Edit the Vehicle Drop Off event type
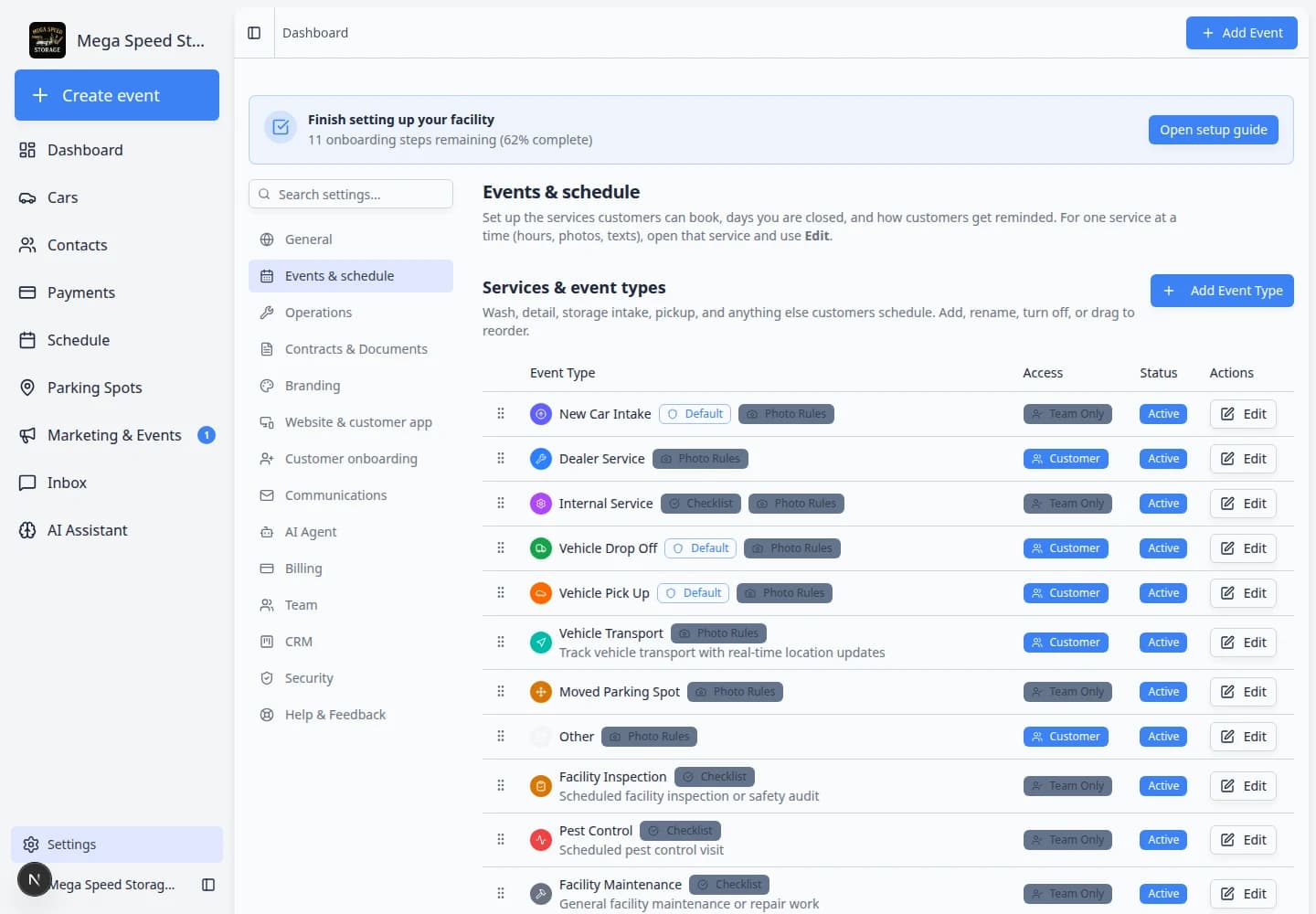Viewport: 1316px width, 914px height. click(x=1243, y=548)
